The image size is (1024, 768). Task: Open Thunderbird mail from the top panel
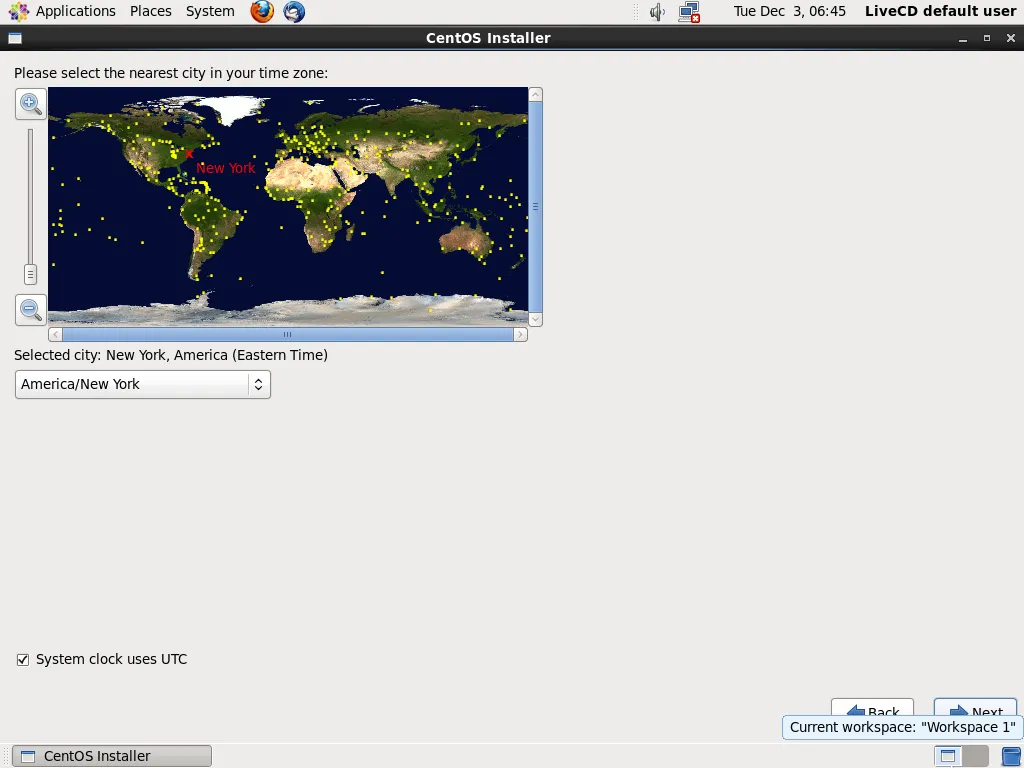tap(294, 12)
